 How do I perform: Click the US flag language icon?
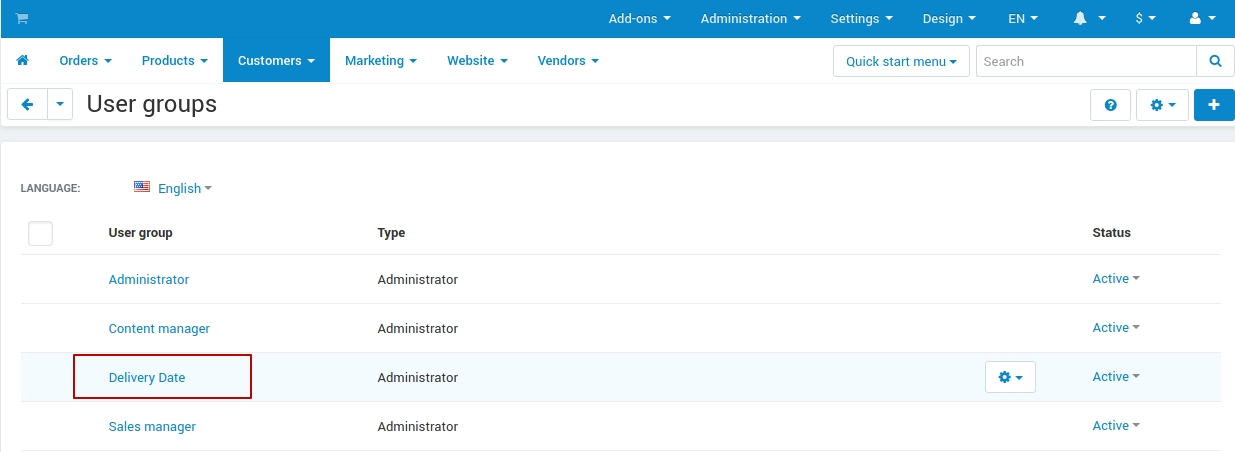point(142,187)
